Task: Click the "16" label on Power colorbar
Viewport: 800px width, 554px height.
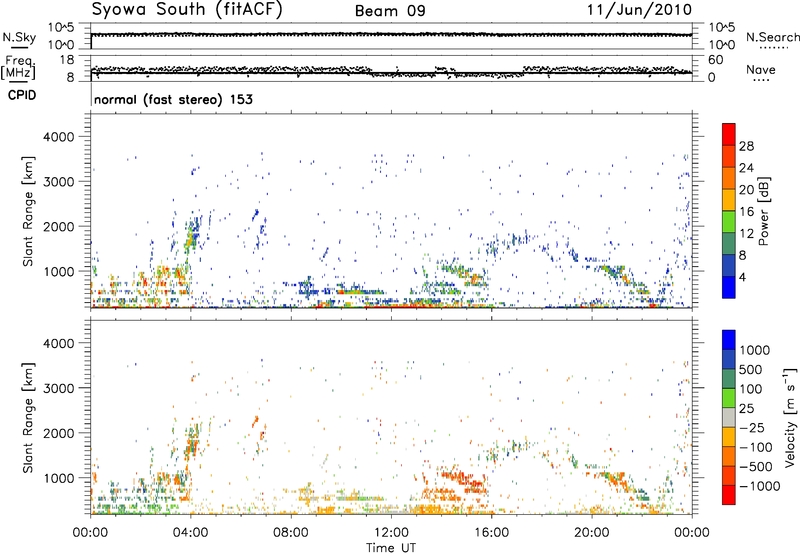Action: pyautogui.click(x=746, y=211)
